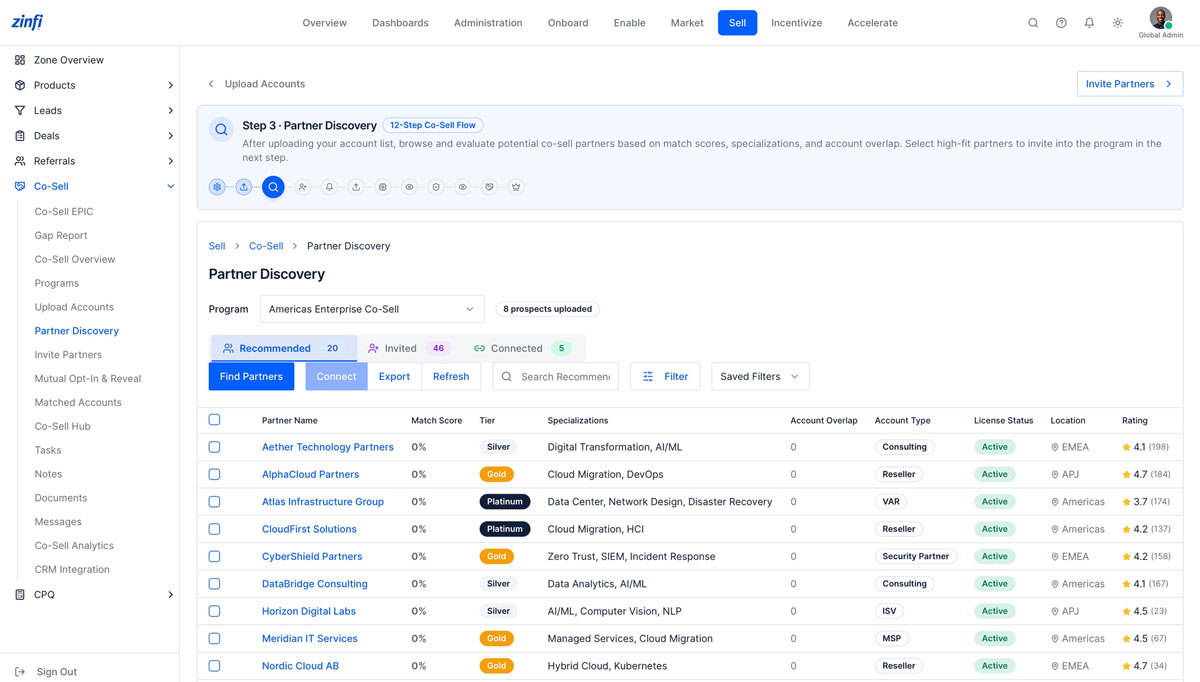Click the zinfi logo
The width and height of the screenshot is (1200, 682).
(x=27, y=22)
